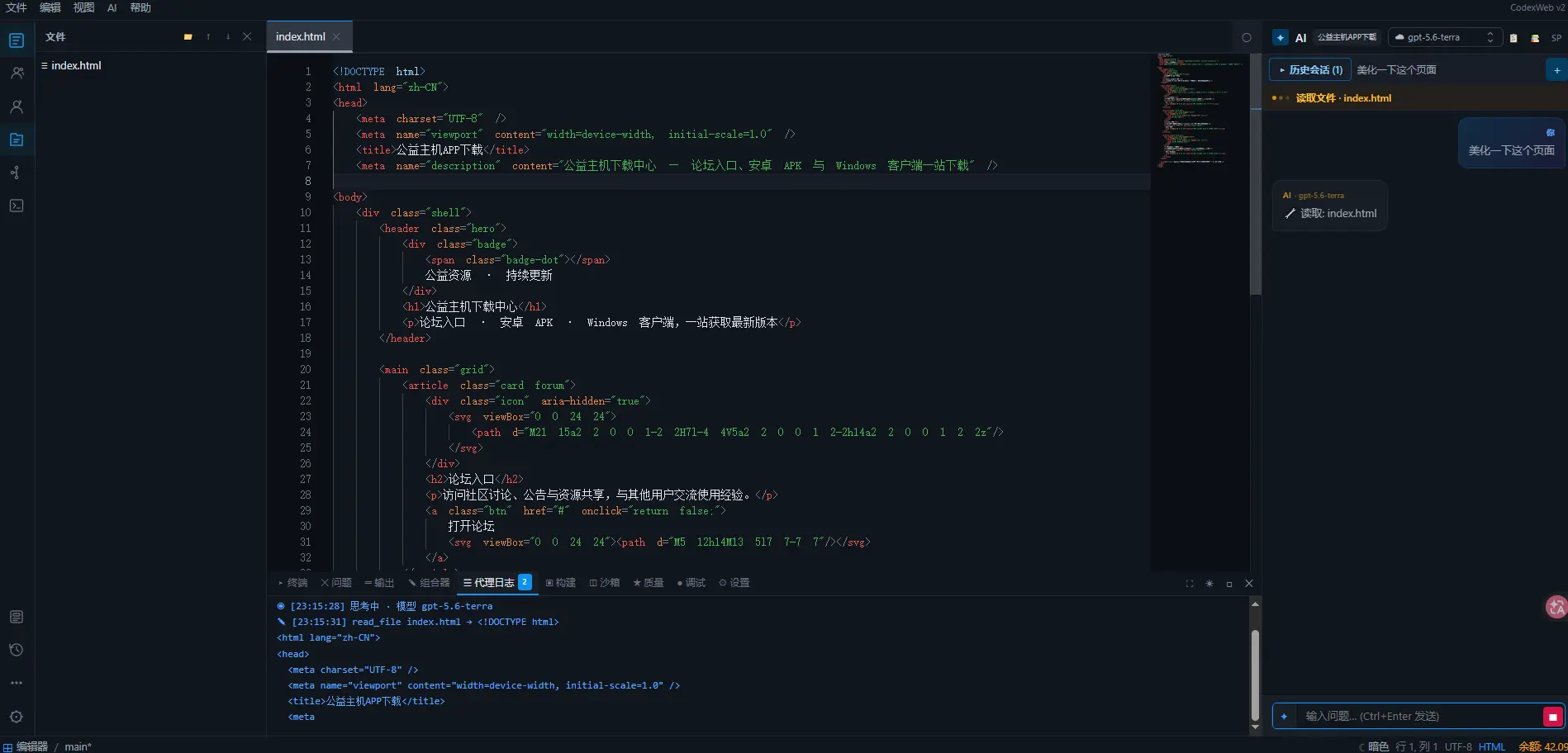Open the gpt-5.6-terra model dropdown
Screen dimensions: 1568x753
click(1445, 37)
